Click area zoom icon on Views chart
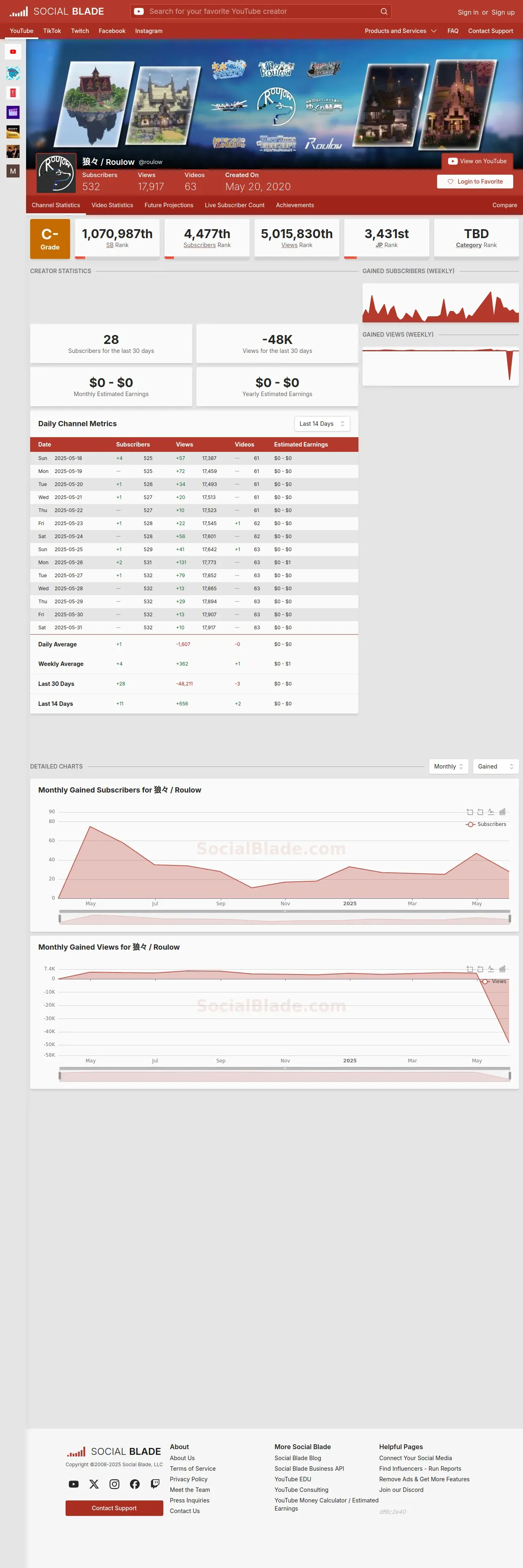 click(469, 968)
